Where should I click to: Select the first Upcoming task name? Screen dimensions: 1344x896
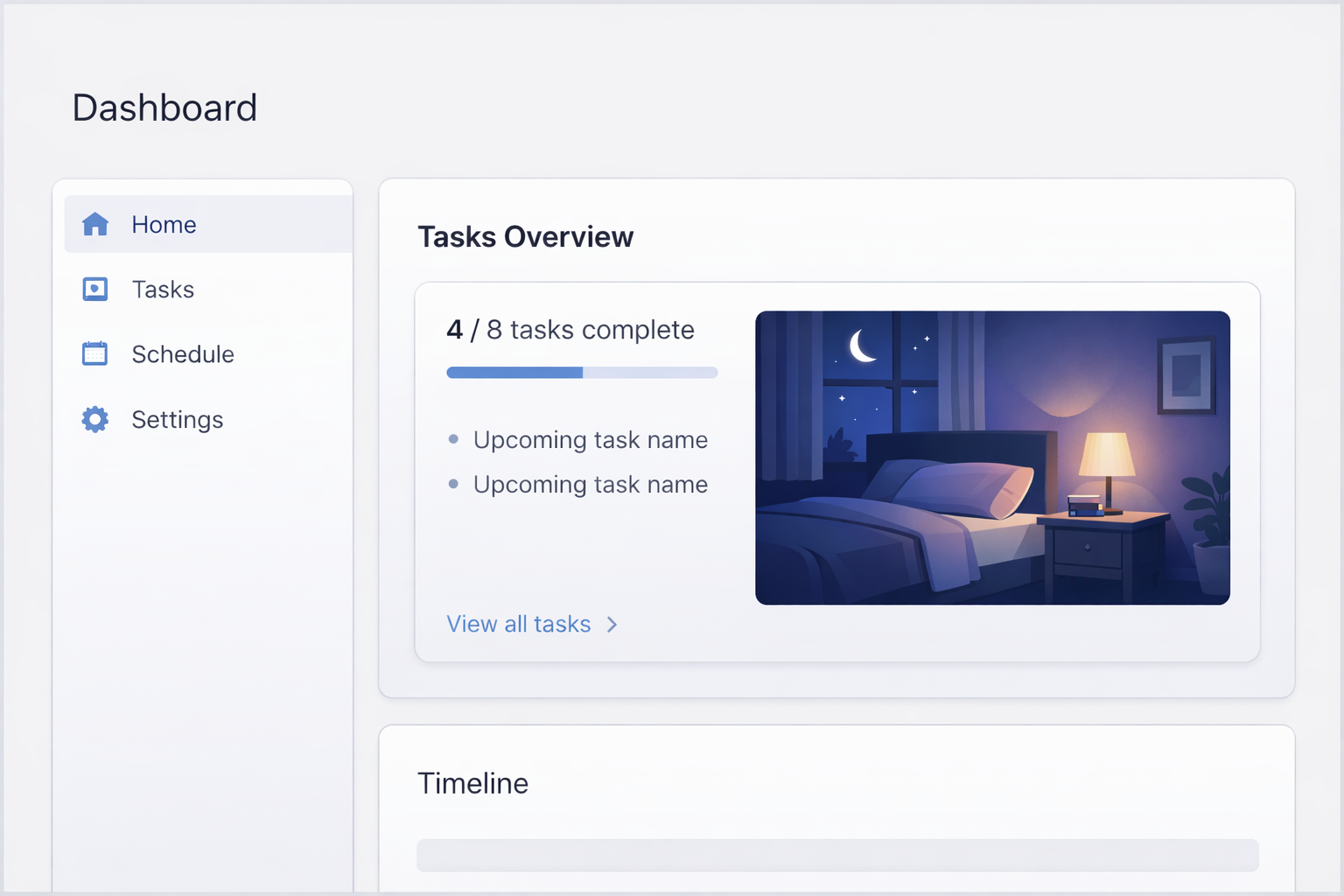(x=591, y=440)
